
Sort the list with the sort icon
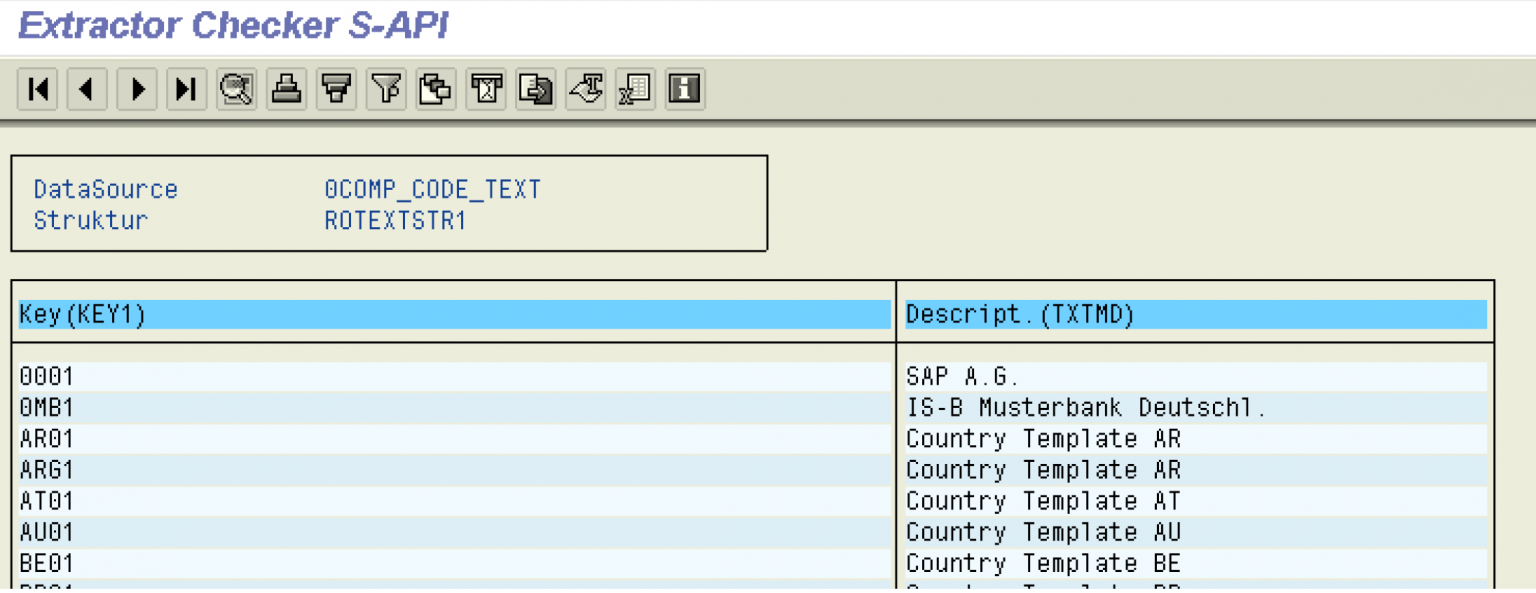tap(336, 88)
